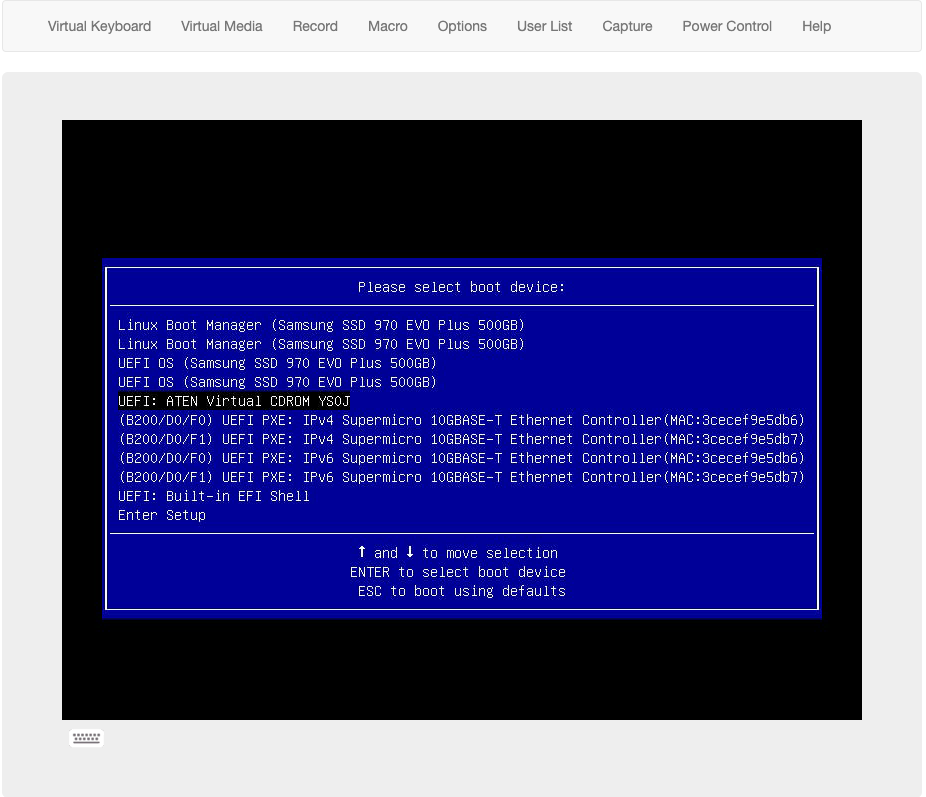
Task: Open the Options menu
Action: (462, 27)
